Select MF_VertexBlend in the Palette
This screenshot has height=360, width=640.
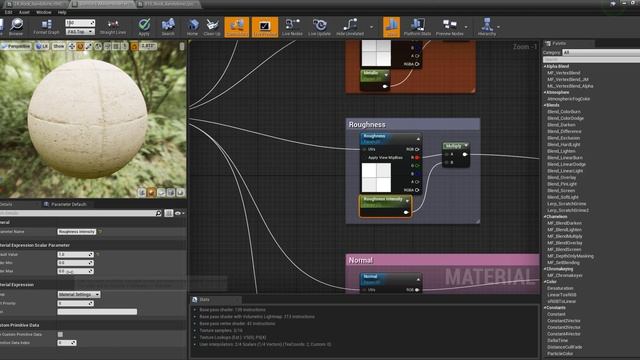click(564, 73)
